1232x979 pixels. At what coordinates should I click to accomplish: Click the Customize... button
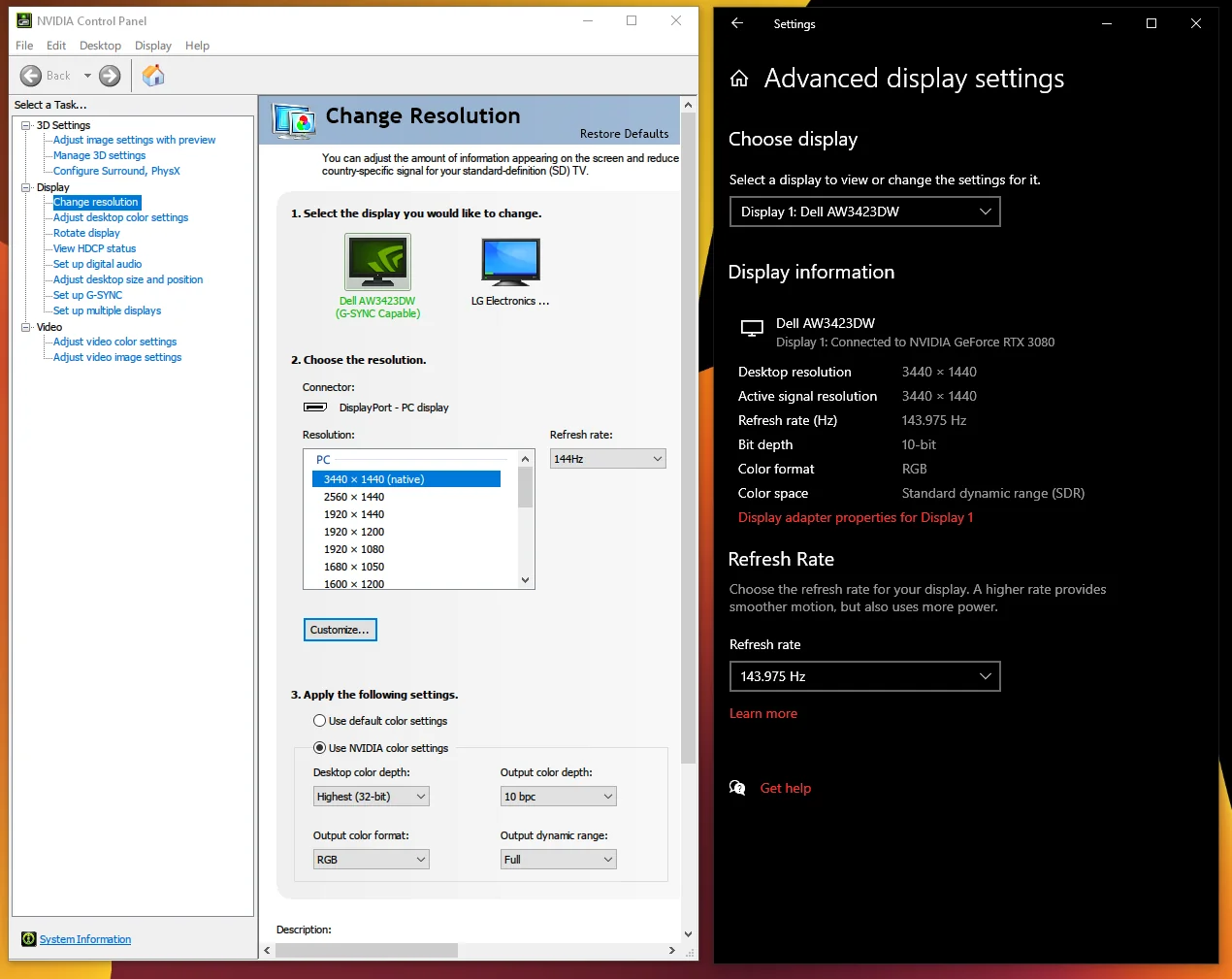(x=340, y=630)
